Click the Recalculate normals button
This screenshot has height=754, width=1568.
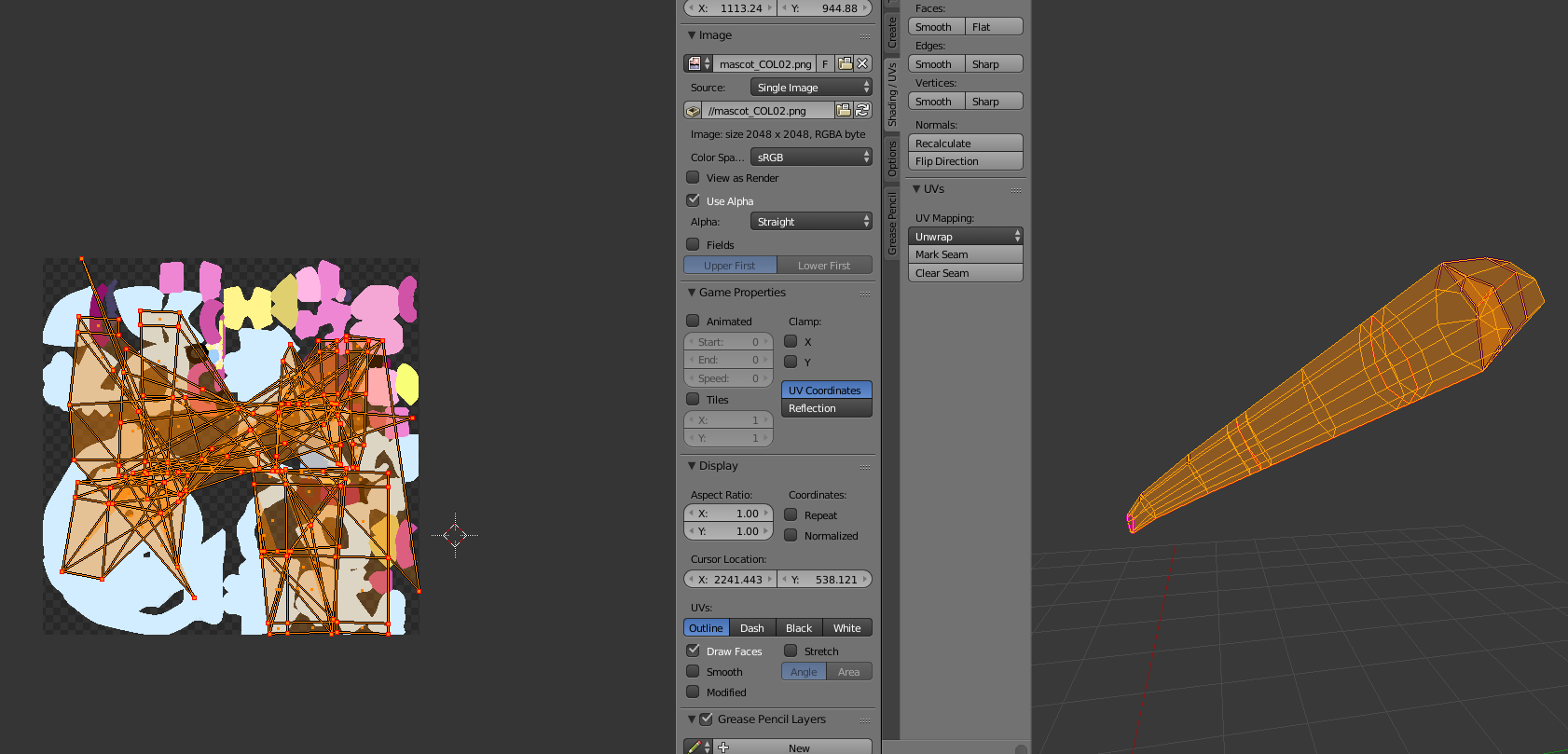click(x=966, y=143)
